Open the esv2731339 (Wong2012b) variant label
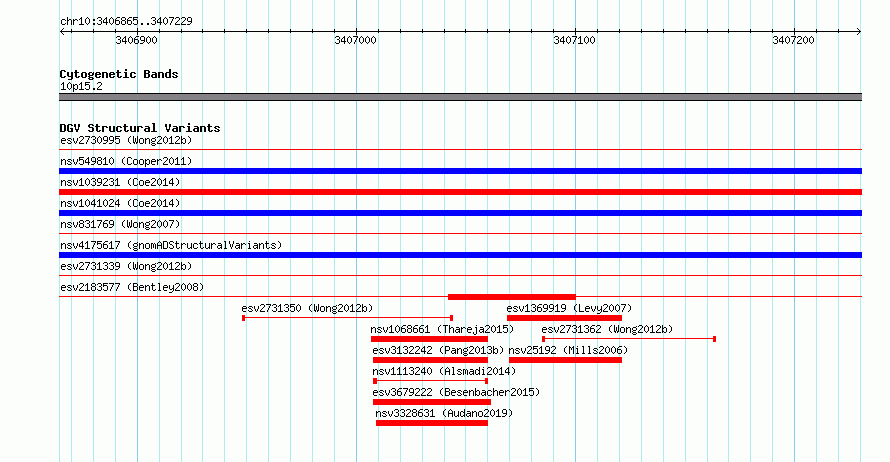Viewport: 890px width, 462px height. pyautogui.click(x=126, y=266)
